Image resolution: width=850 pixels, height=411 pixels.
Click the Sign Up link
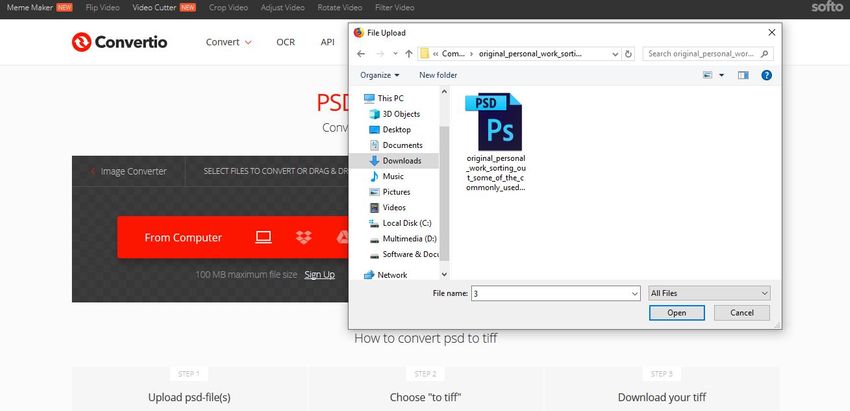click(x=319, y=274)
